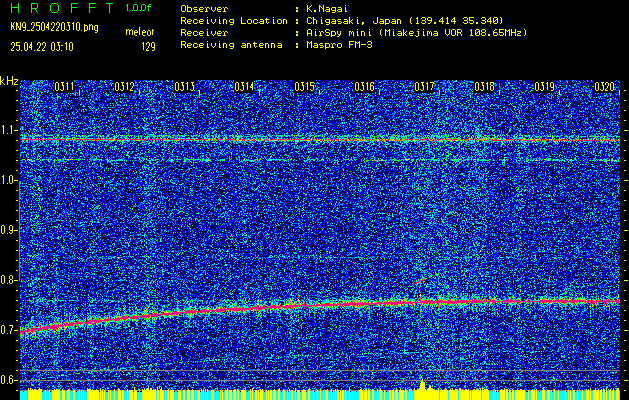This screenshot has width=629, height=400.
Task: Click the 1.1 frequency axis label
Action: (x=8, y=130)
